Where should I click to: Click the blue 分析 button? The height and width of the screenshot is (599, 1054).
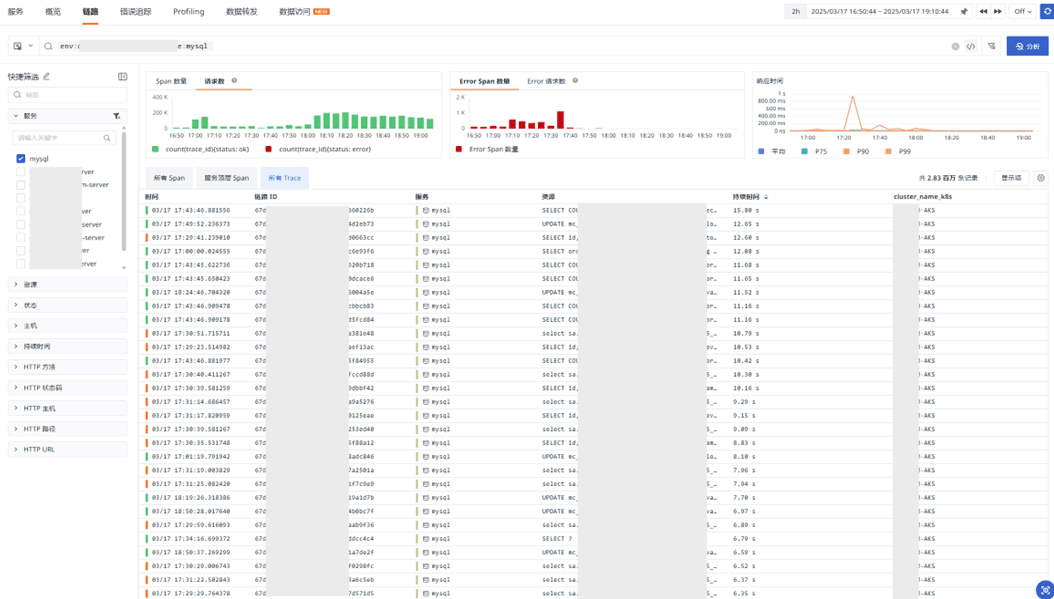click(1027, 46)
